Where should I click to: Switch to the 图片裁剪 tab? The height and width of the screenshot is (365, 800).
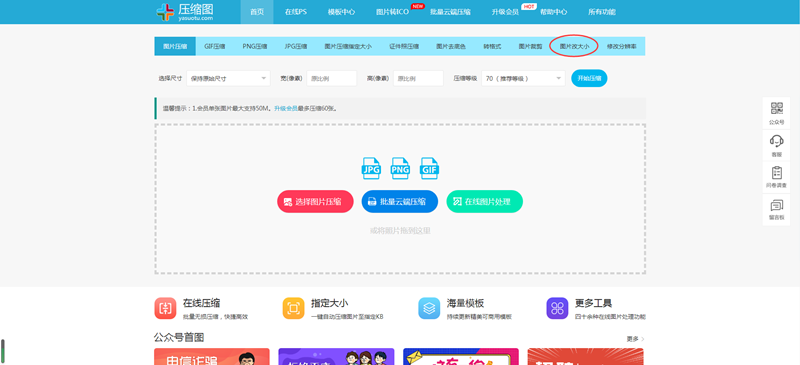pyautogui.click(x=531, y=46)
